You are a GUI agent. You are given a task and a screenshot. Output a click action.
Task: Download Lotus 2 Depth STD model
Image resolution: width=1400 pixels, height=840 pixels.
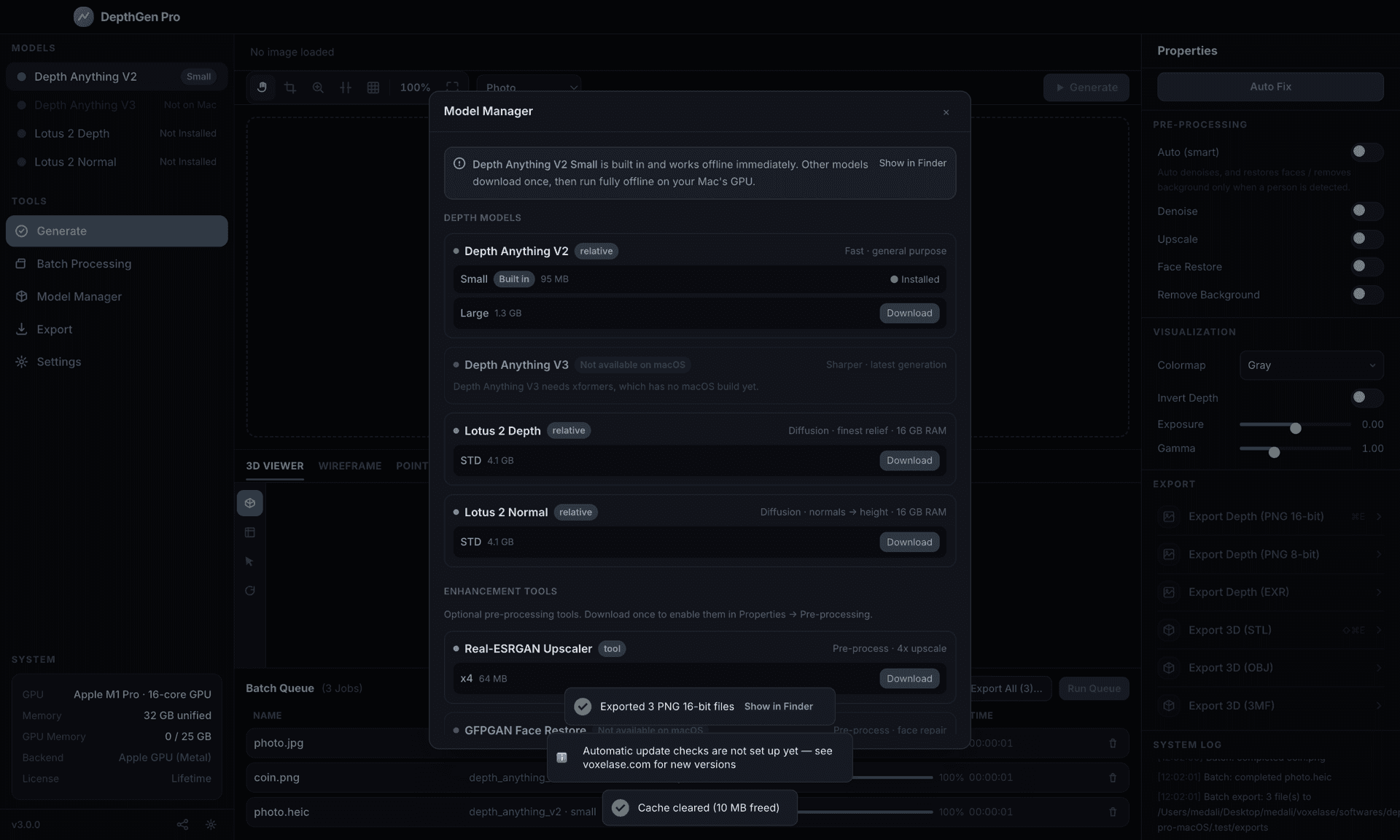click(x=909, y=460)
